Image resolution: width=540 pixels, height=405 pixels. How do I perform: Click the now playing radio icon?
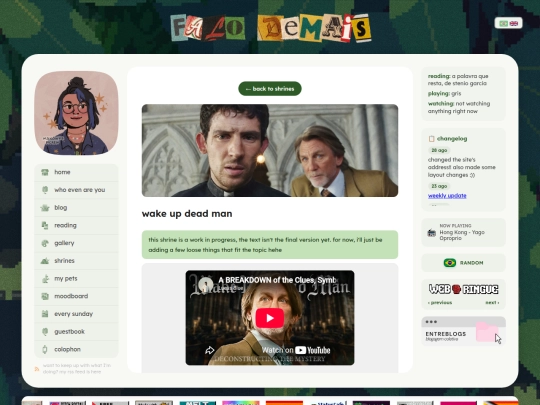click(432, 233)
